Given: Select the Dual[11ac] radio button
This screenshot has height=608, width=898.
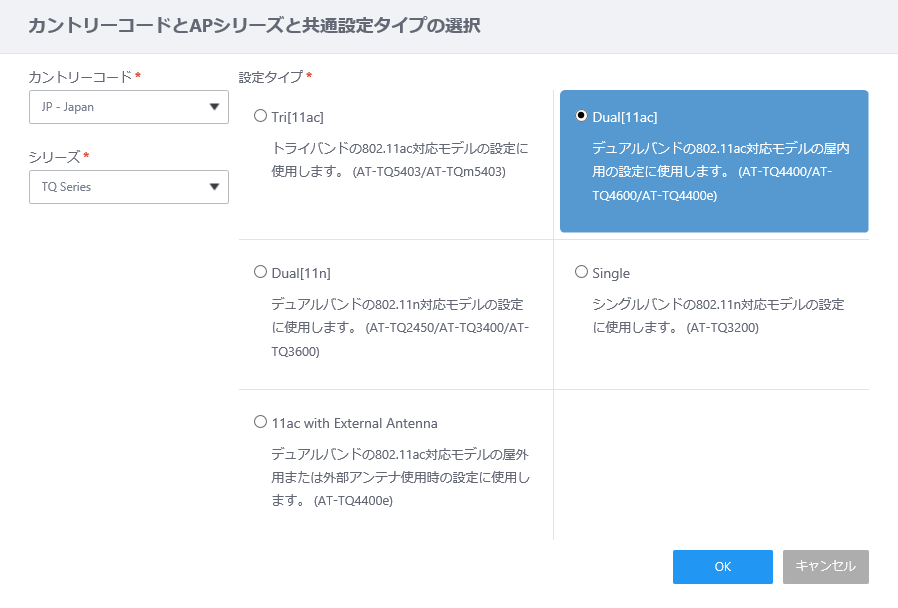Looking at the screenshot, I should [x=581, y=116].
